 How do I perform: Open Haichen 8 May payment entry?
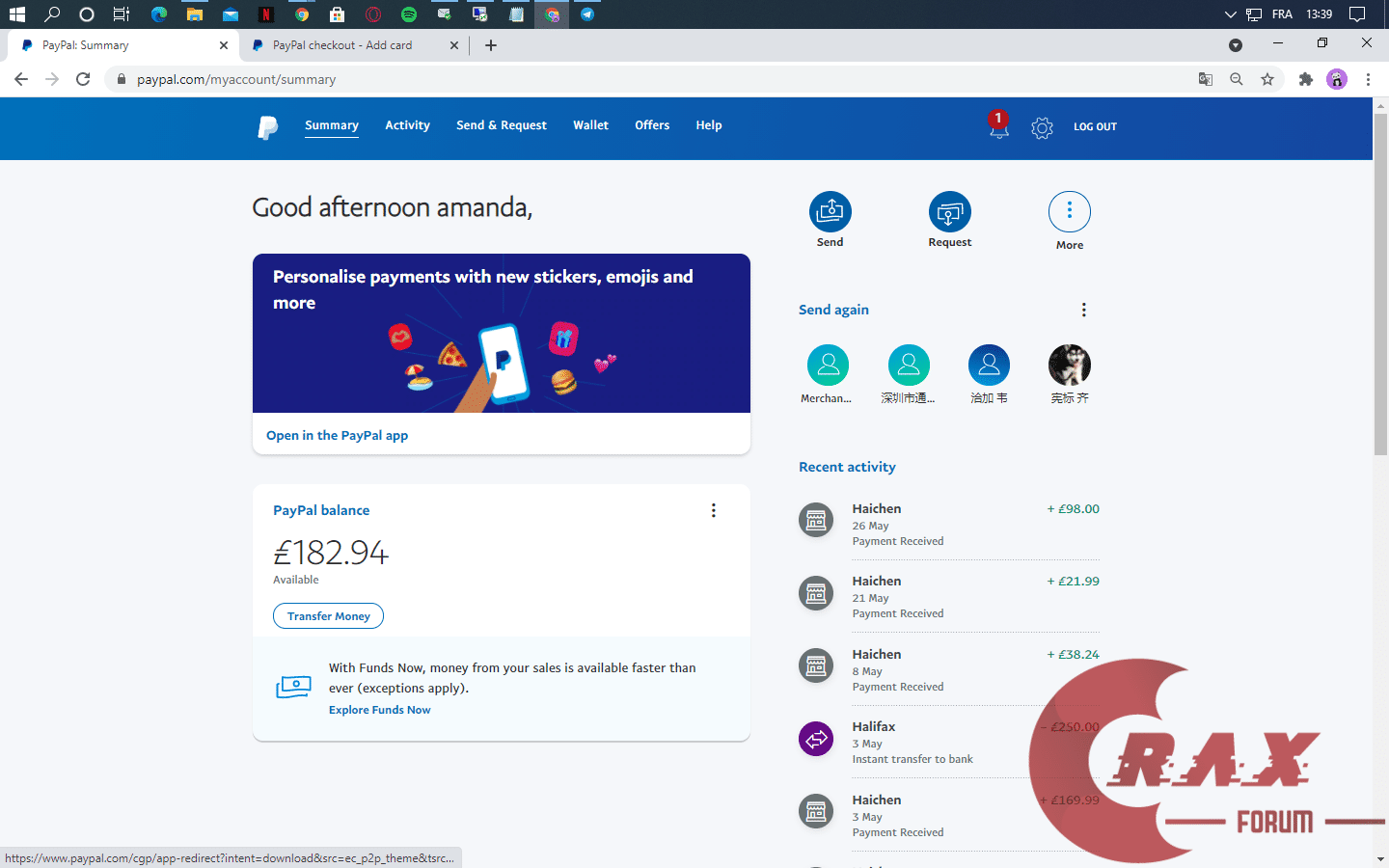(x=949, y=669)
